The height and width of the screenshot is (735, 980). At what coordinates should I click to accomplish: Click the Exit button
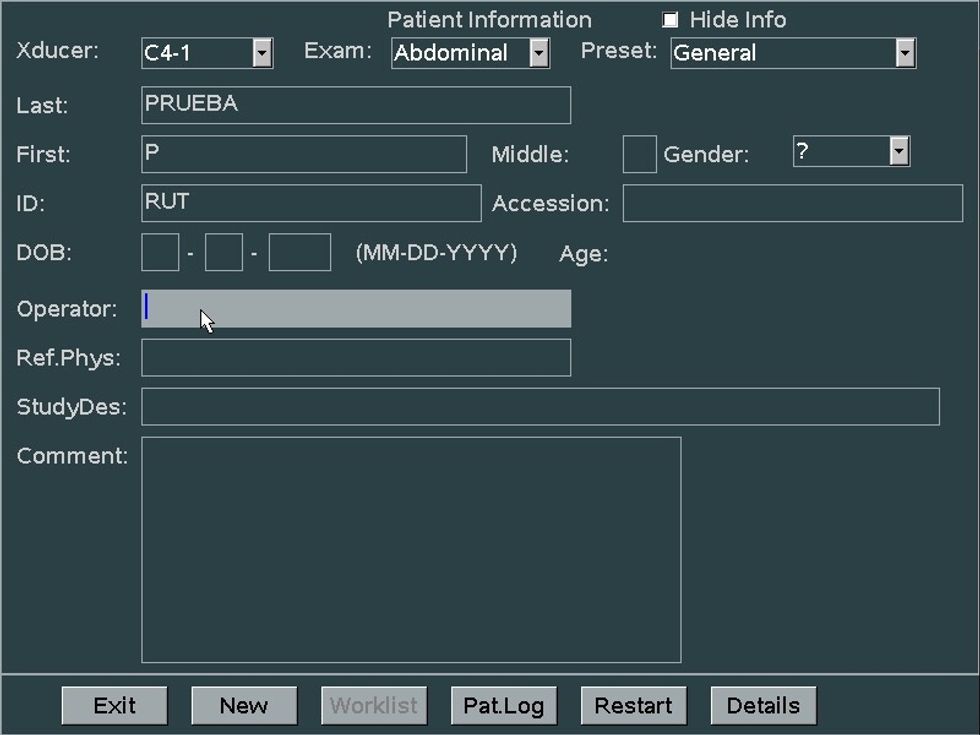click(x=114, y=706)
